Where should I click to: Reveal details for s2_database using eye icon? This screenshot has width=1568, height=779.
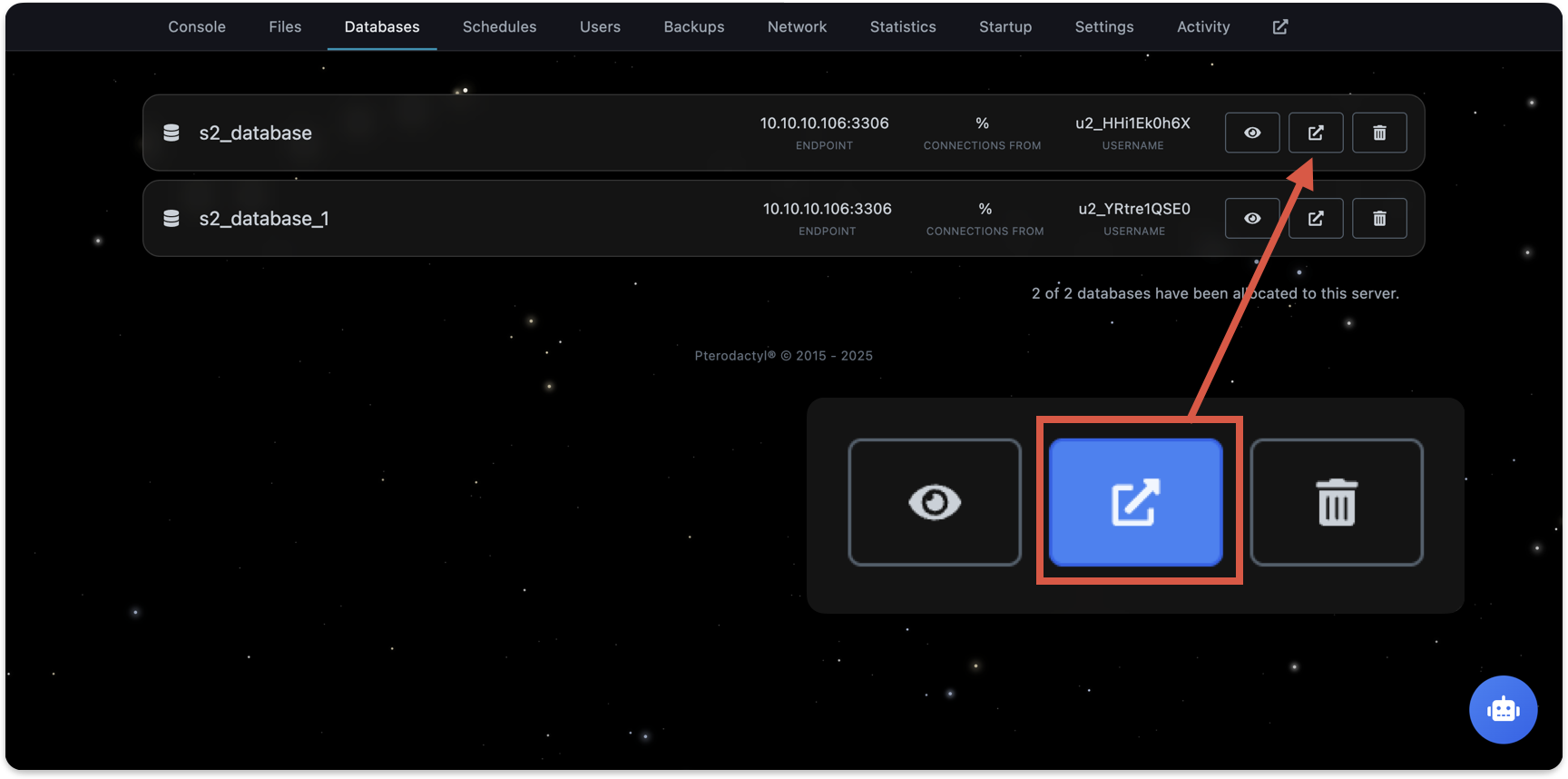click(1252, 133)
